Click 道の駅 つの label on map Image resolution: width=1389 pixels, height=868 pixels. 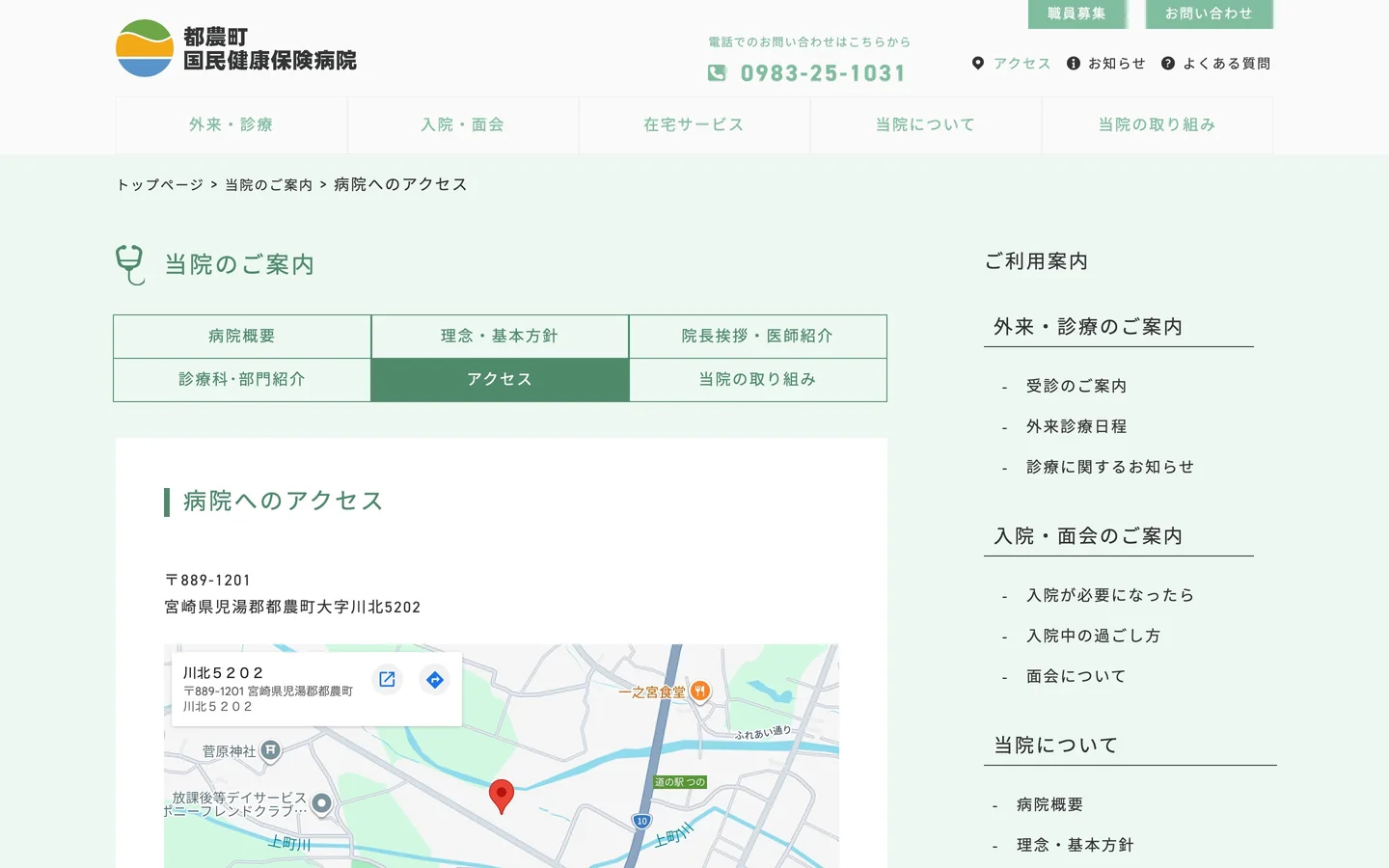click(x=680, y=782)
